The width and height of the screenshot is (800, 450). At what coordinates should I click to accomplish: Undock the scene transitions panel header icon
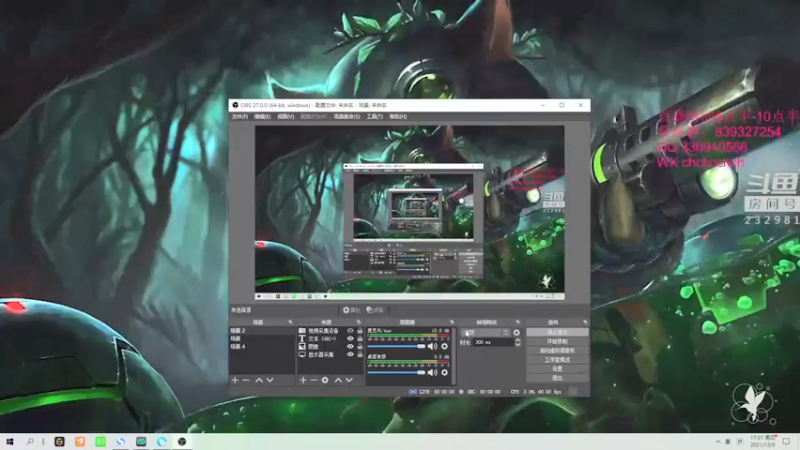[x=518, y=322]
